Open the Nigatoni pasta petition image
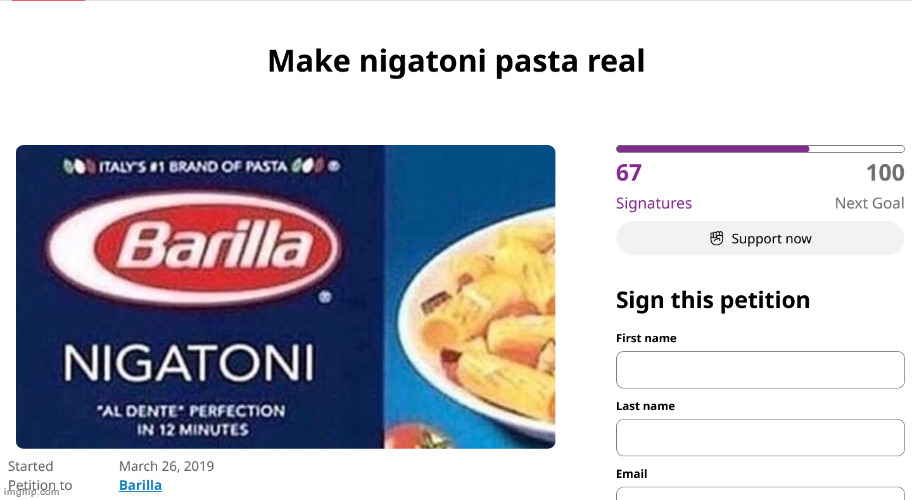Image resolution: width=912 pixels, height=500 pixels. pyautogui.click(x=286, y=297)
